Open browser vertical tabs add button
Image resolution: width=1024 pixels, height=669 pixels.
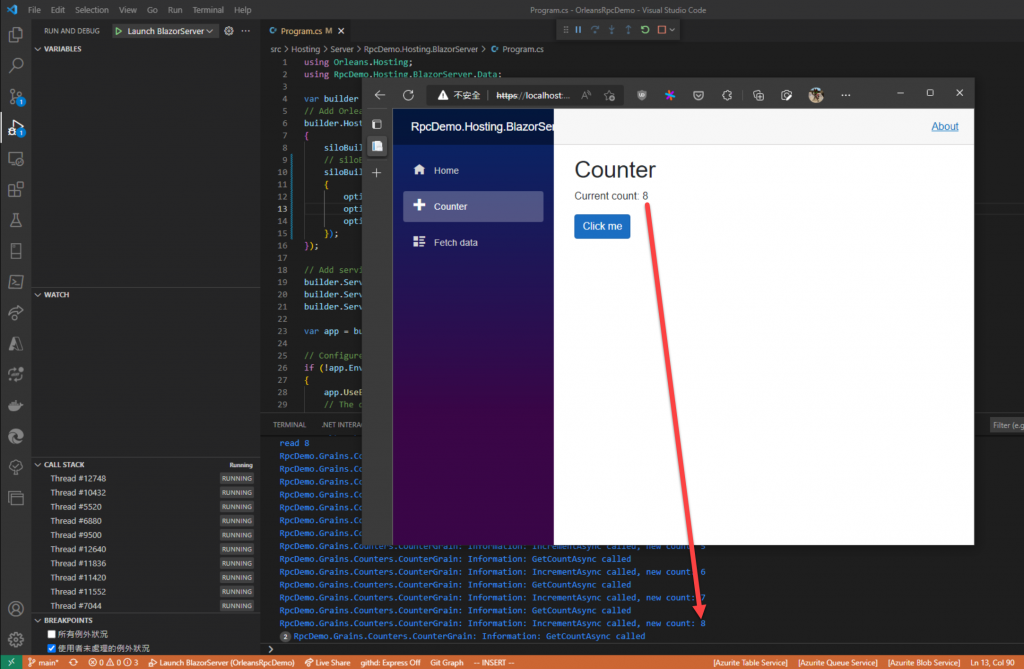pyautogui.click(x=377, y=172)
